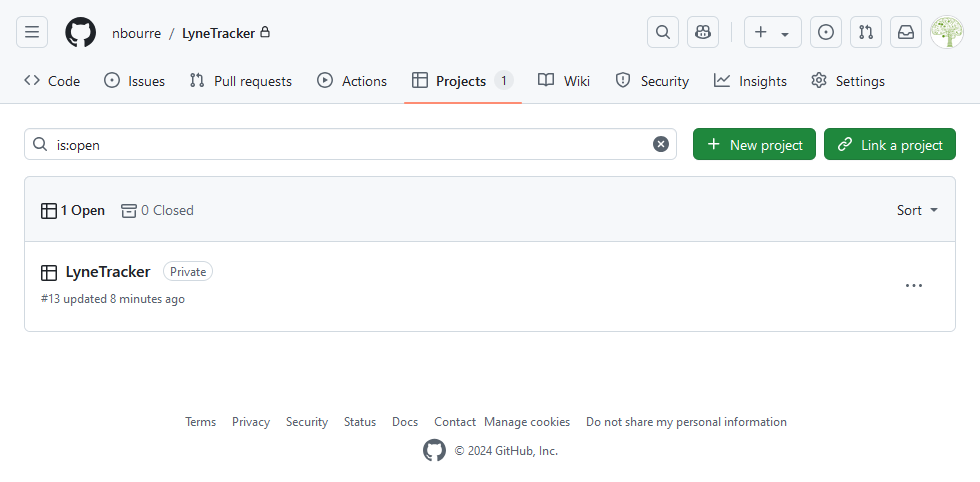The height and width of the screenshot is (482, 980).
Task: Click the Link a project button
Action: coord(890,144)
